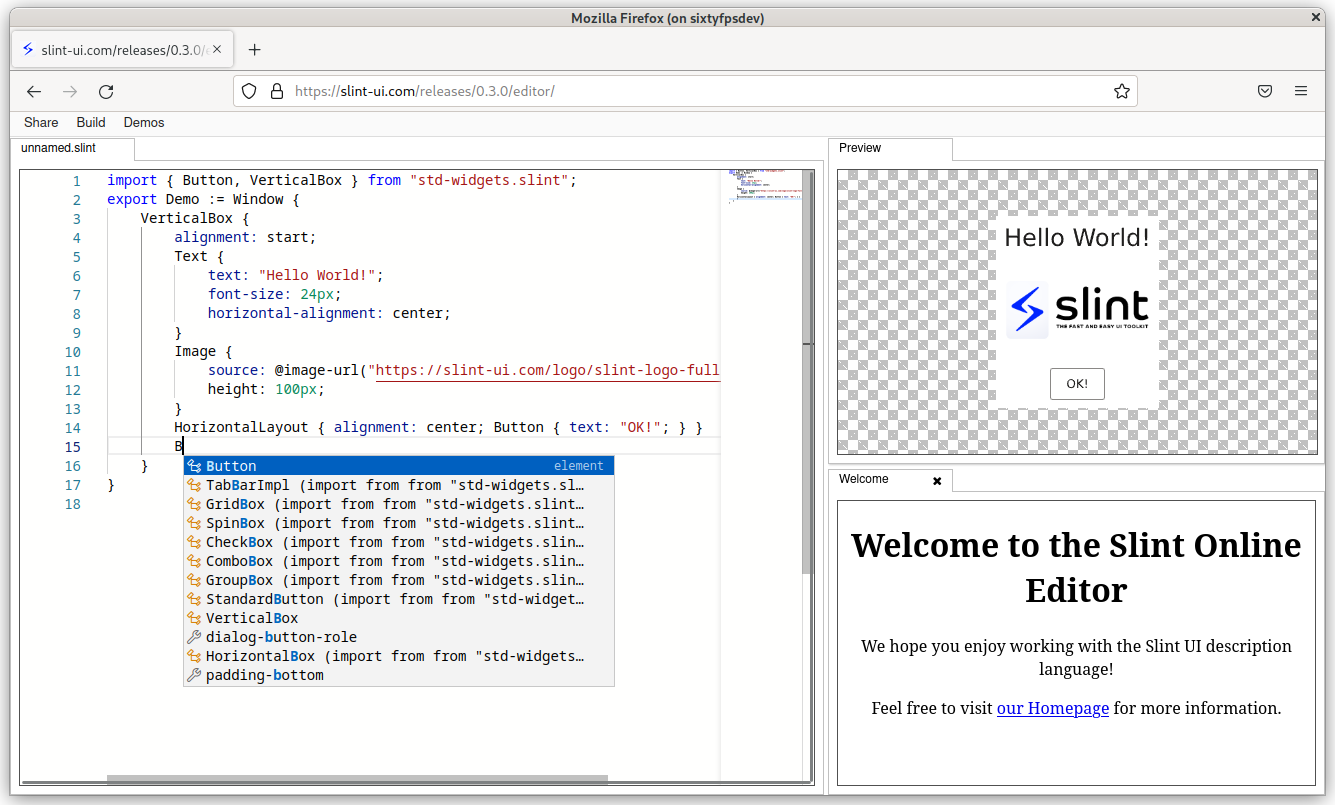The height and width of the screenshot is (805, 1335).
Task: Close the slint-ui.com browser tab
Action: [x=218, y=50]
